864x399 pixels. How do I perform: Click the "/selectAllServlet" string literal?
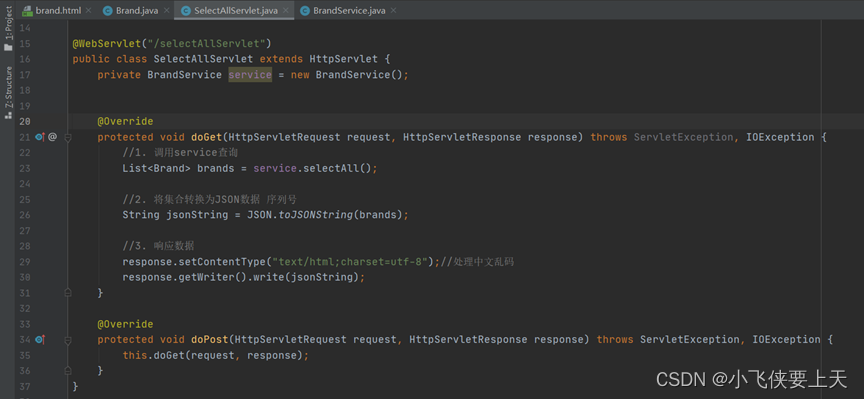[x=207, y=43]
